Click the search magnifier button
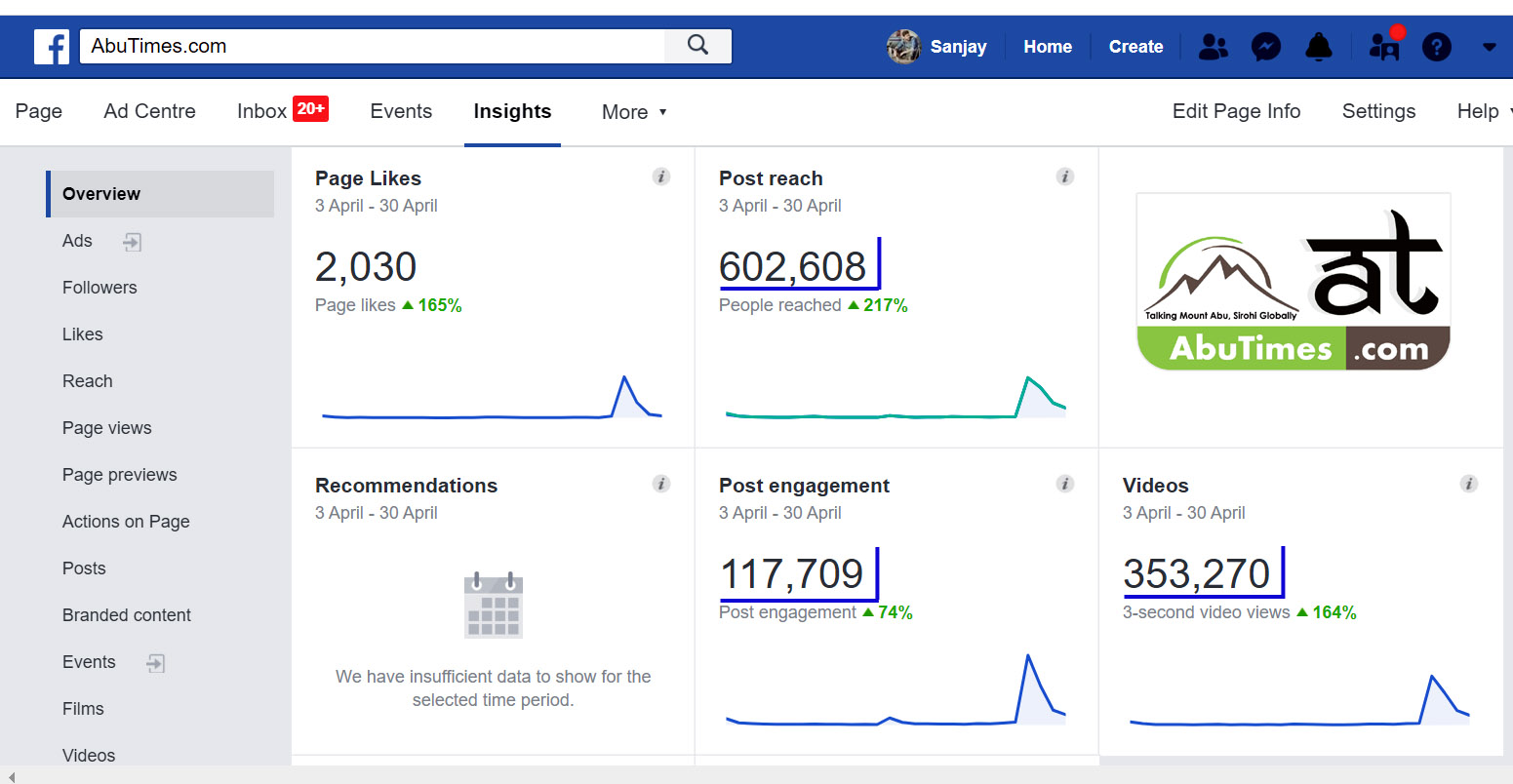This screenshot has height=784, width=1513. click(697, 46)
